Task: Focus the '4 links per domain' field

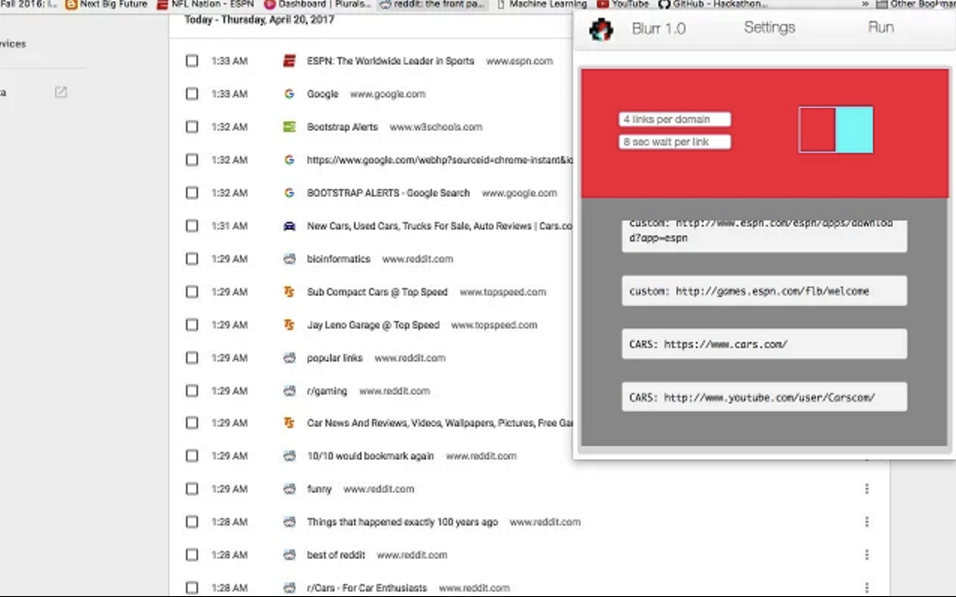Action: (x=674, y=120)
